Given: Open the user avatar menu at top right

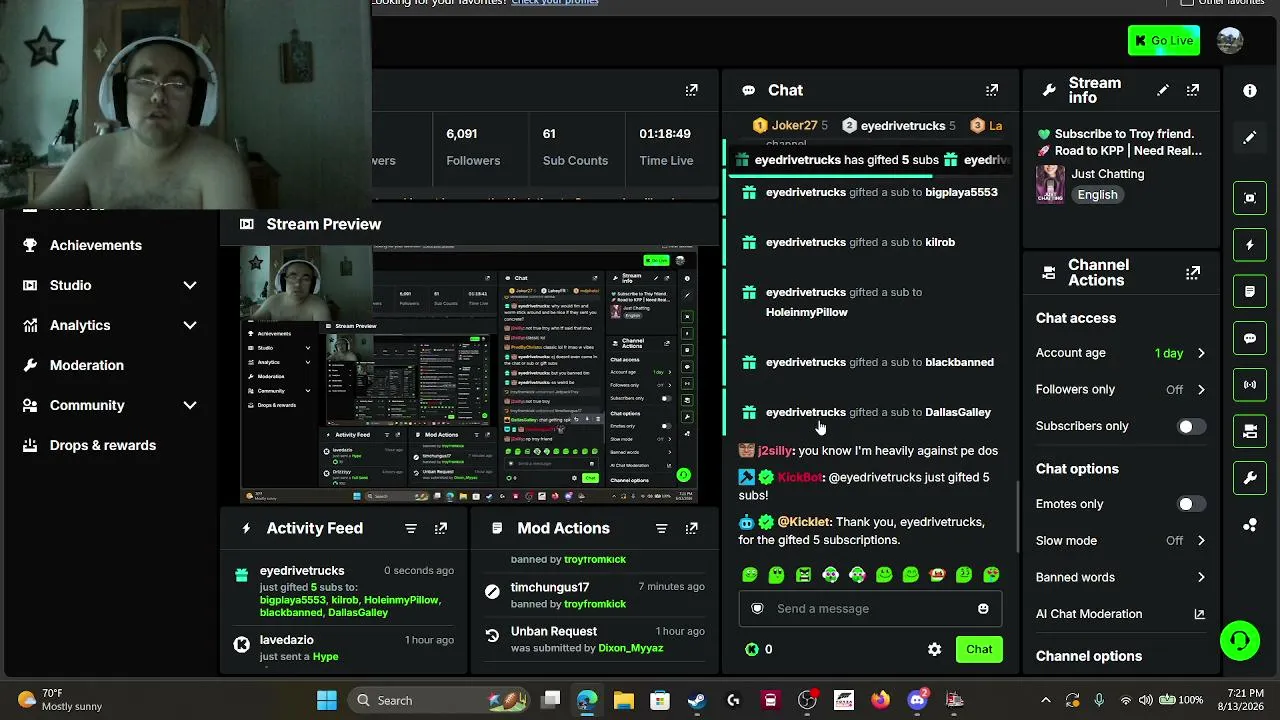Looking at the screenshot, I should 1230,40.
